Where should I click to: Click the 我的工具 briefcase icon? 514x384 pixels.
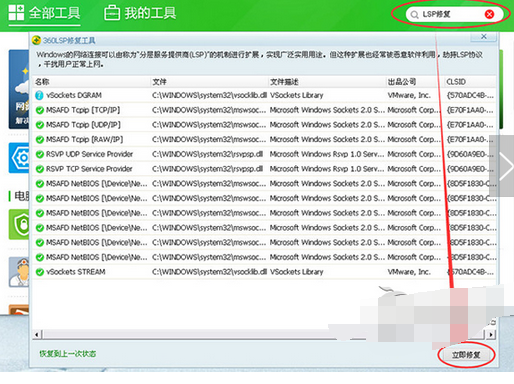pyautogui.click(x=112, y=13)
